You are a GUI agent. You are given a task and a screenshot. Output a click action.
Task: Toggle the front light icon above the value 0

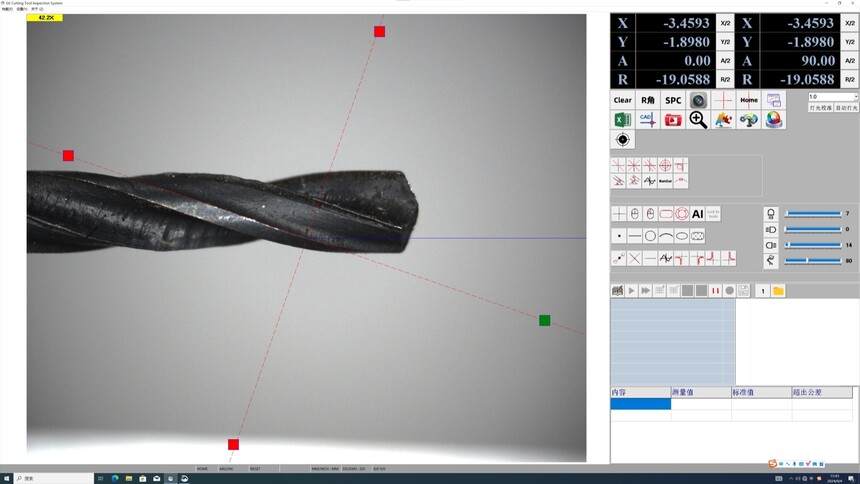click(x=771, y=229)
